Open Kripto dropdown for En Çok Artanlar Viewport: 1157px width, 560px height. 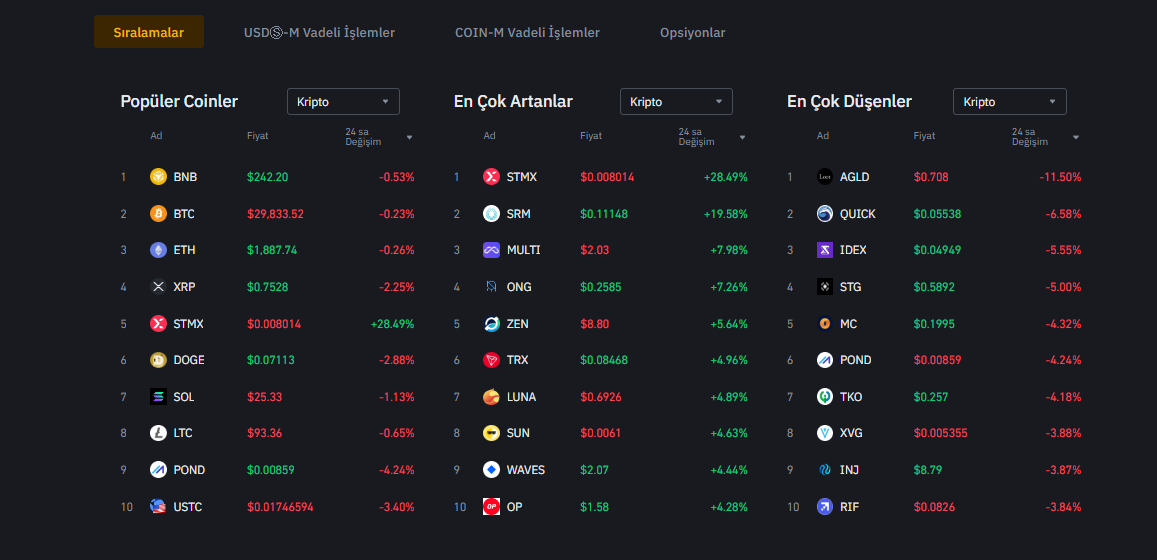coord(676,102)
